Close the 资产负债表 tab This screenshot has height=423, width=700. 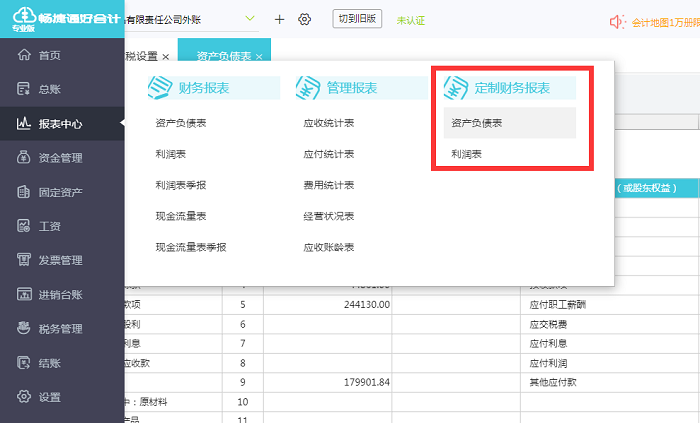(x=259, y=57)
